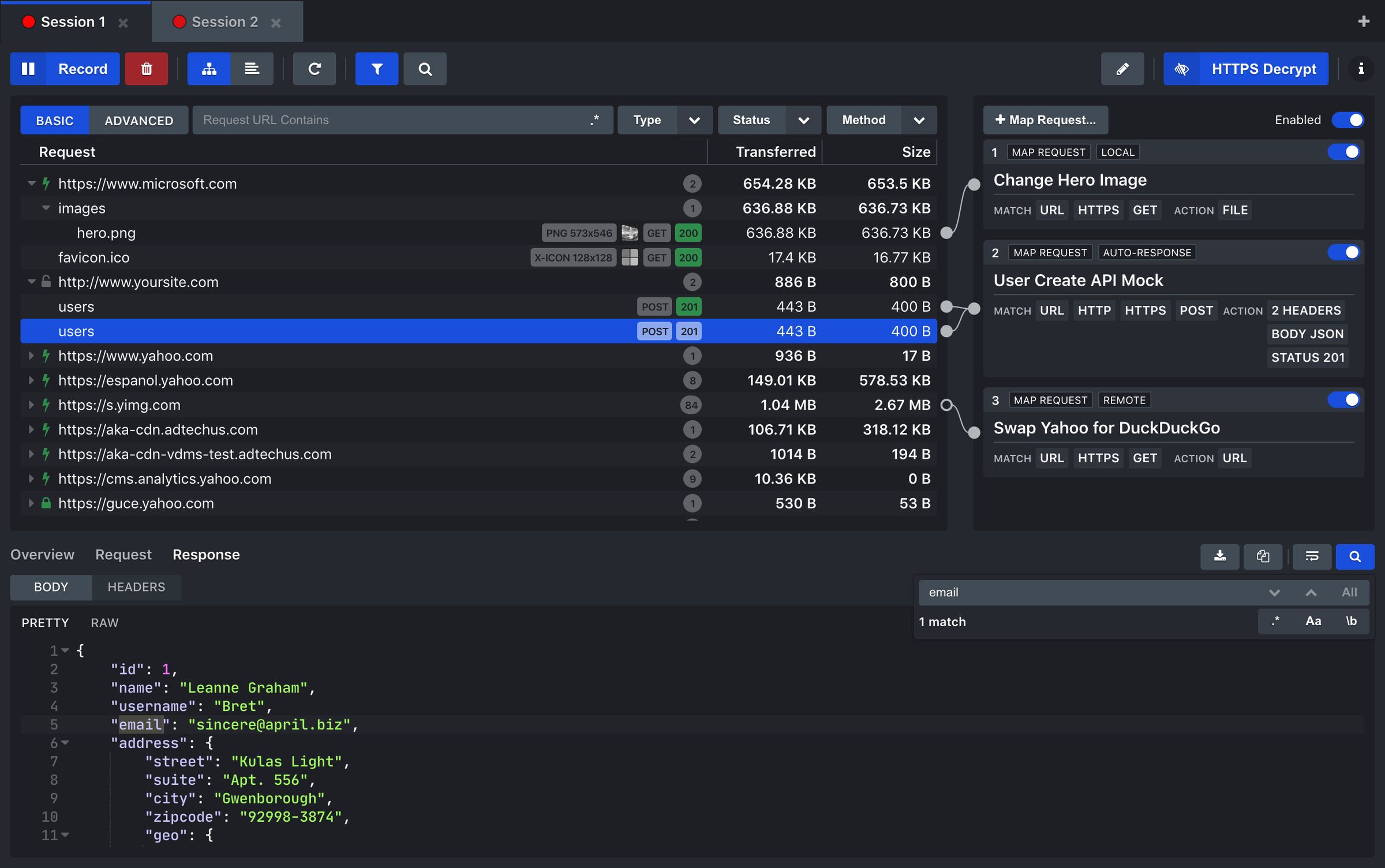Click the Map Request... button
This screenshot has width=1385, height=868.
pyautogui.click(x=1045, y=120)
